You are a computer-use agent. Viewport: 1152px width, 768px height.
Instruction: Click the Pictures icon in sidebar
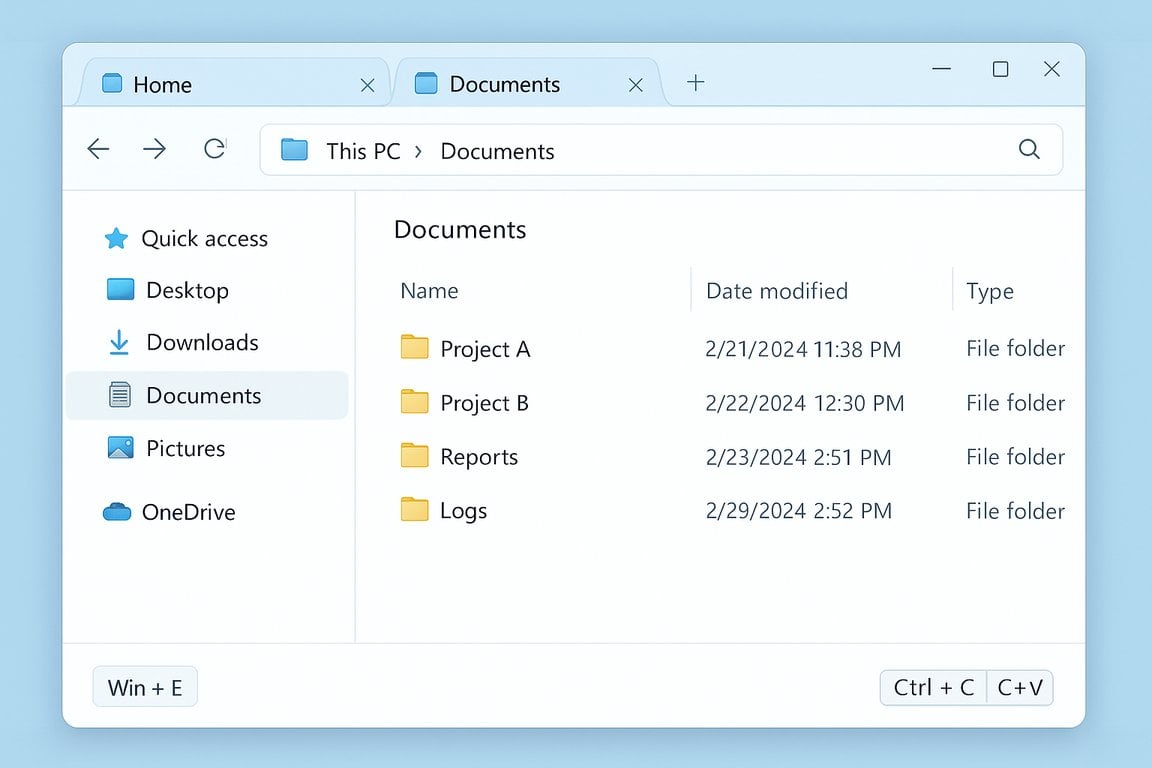[120, 448]
